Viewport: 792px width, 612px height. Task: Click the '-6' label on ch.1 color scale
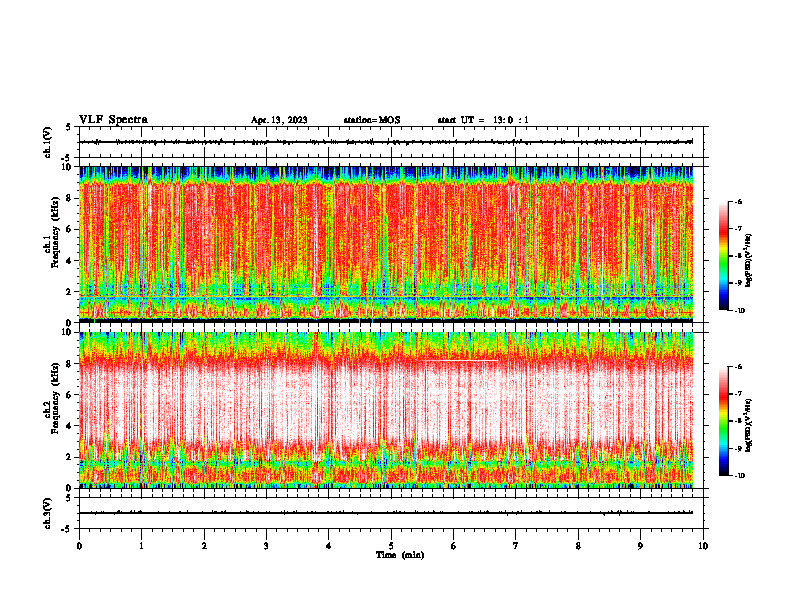click(x=738, y=201)
